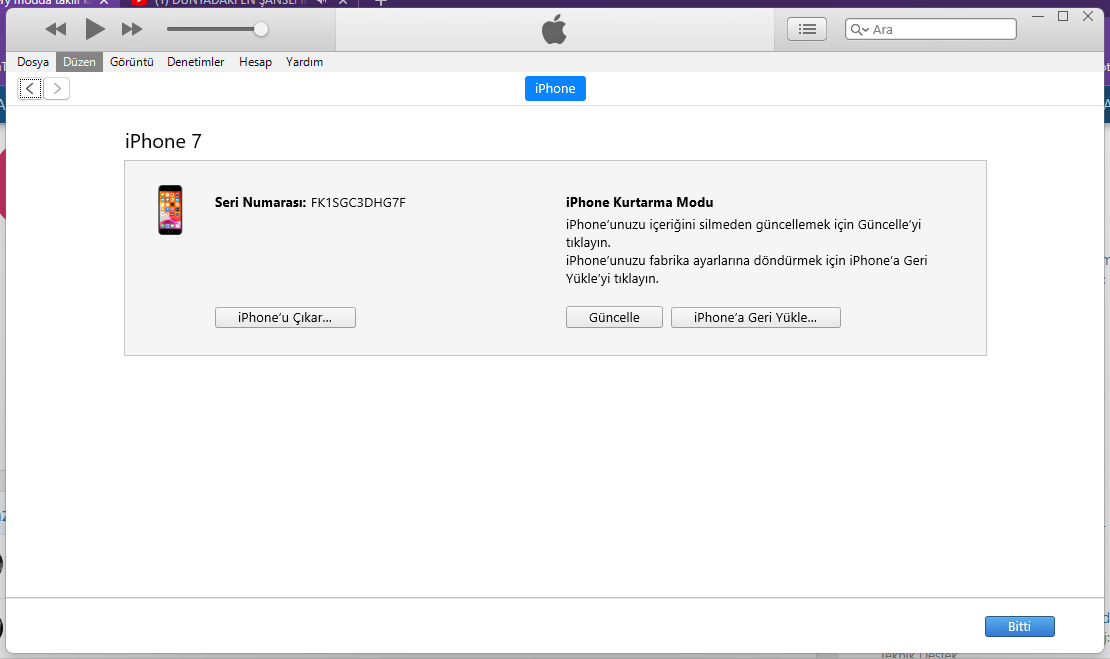Select the blue iPhone tab

[x=555, y=88]
